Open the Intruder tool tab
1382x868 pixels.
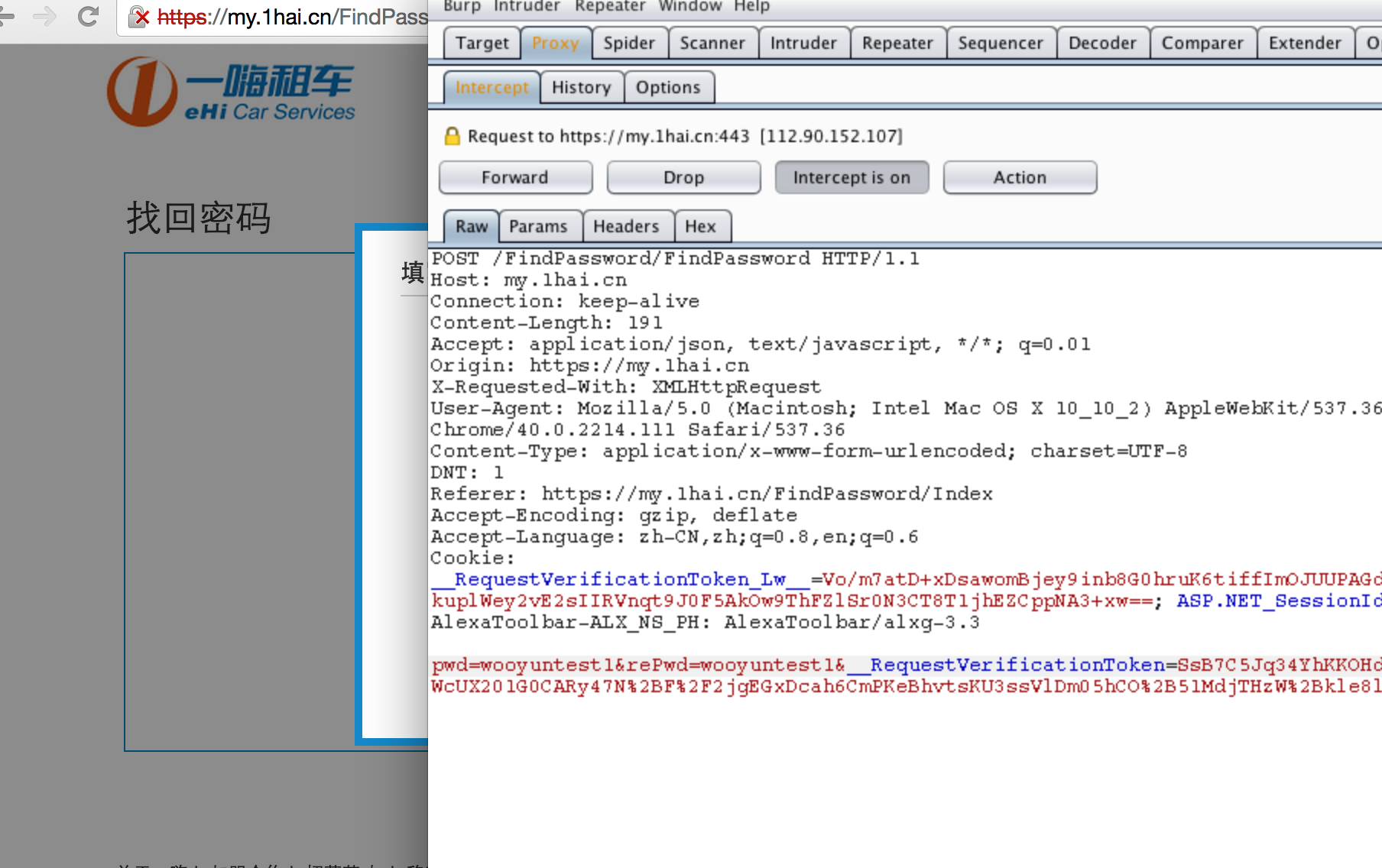pos(803,43)
